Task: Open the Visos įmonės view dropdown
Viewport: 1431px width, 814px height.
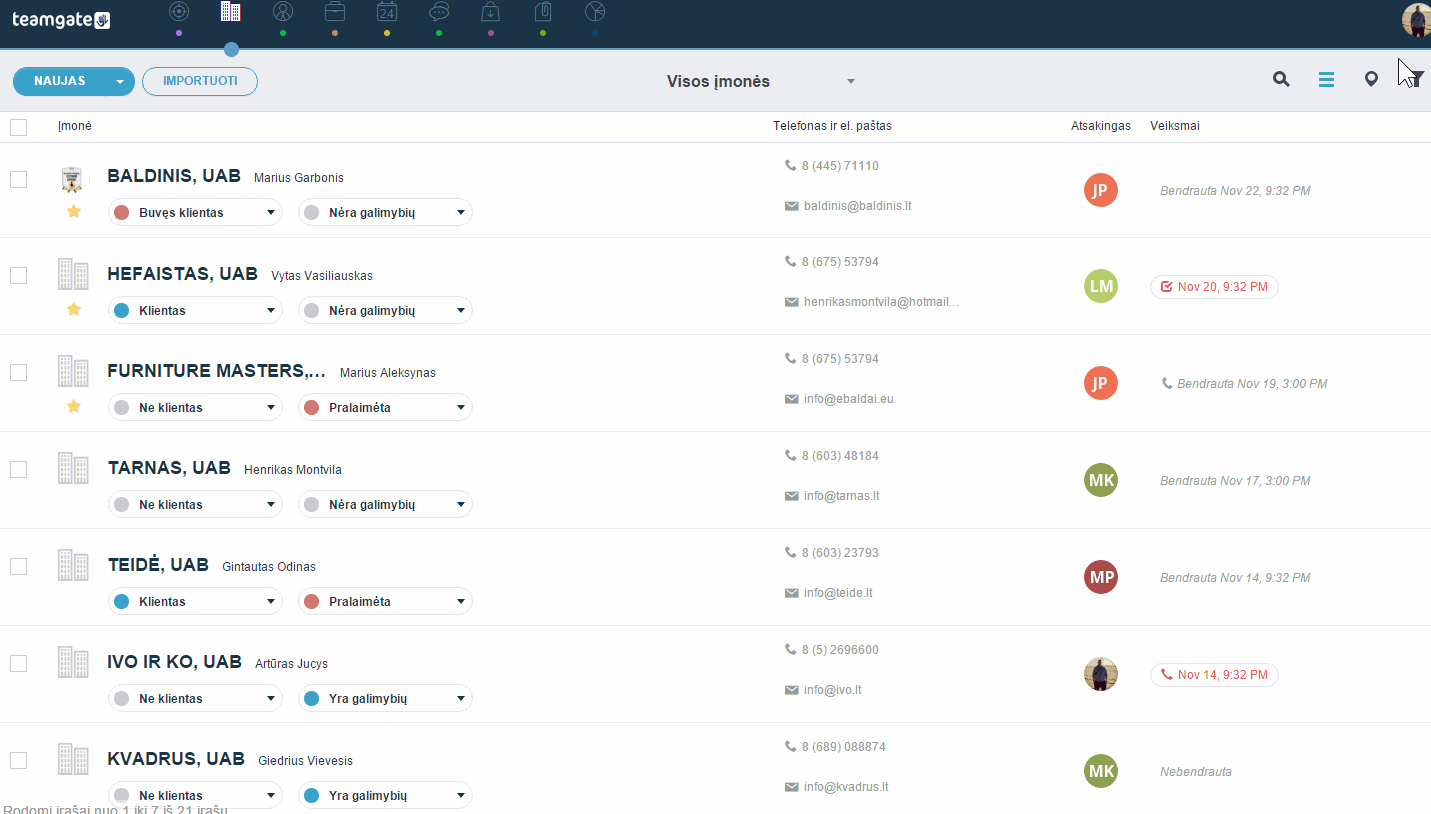Action: click(x=762, y=81)
